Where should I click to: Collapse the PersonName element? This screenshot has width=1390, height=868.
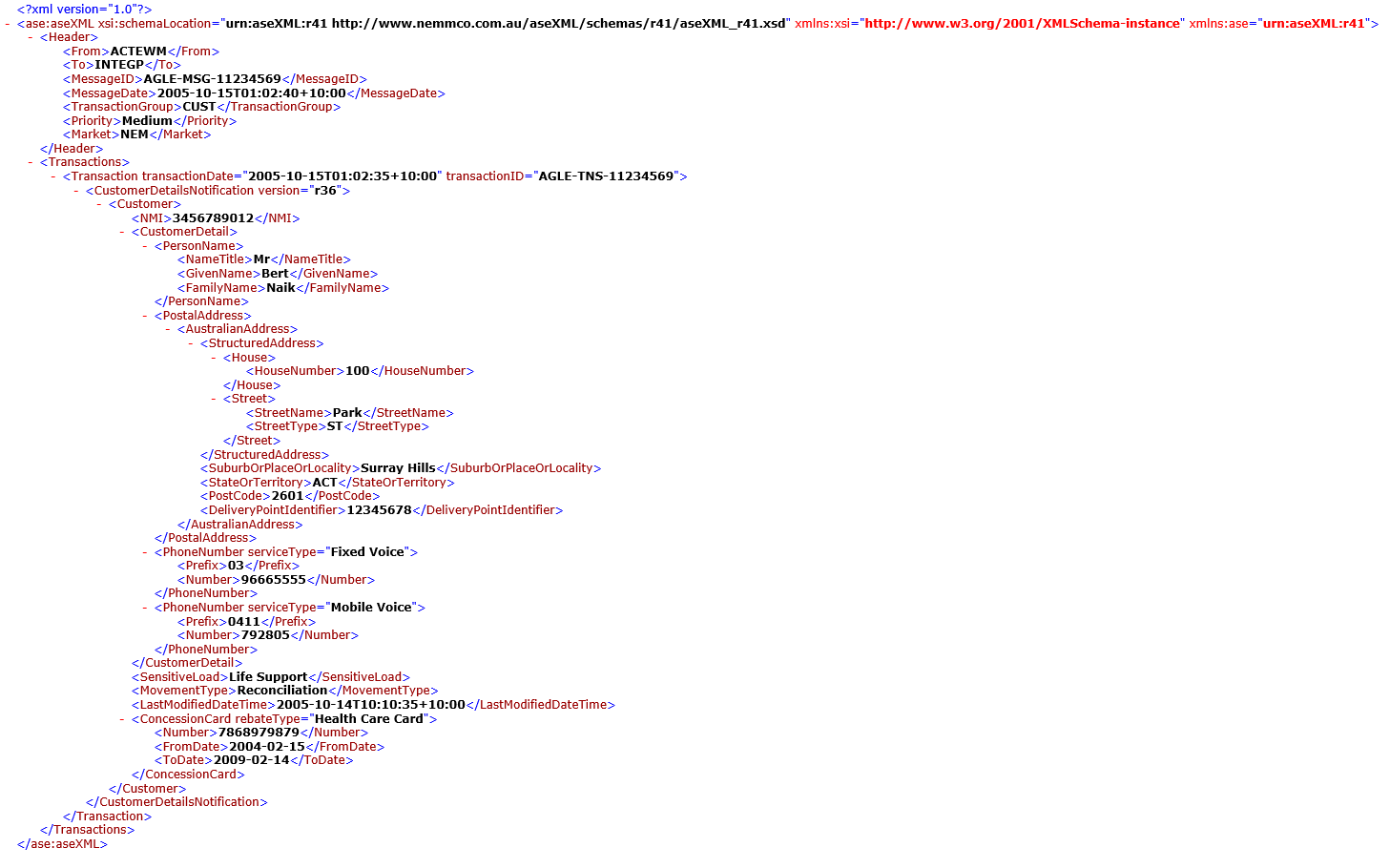145,246
